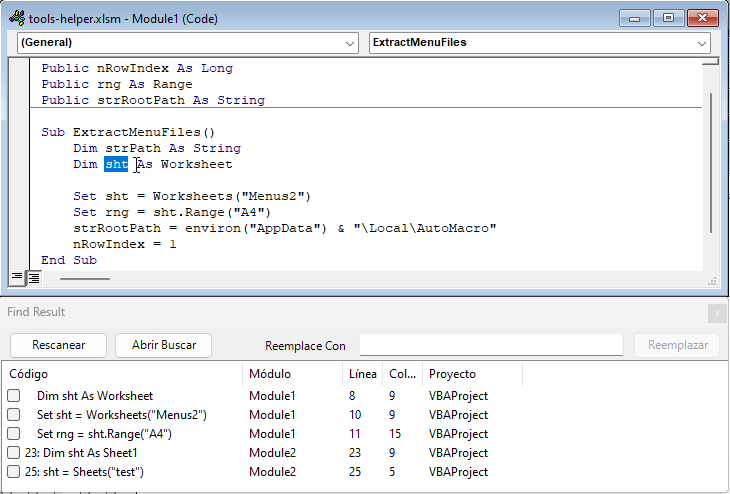Click the Col value 15 cell

395,434
